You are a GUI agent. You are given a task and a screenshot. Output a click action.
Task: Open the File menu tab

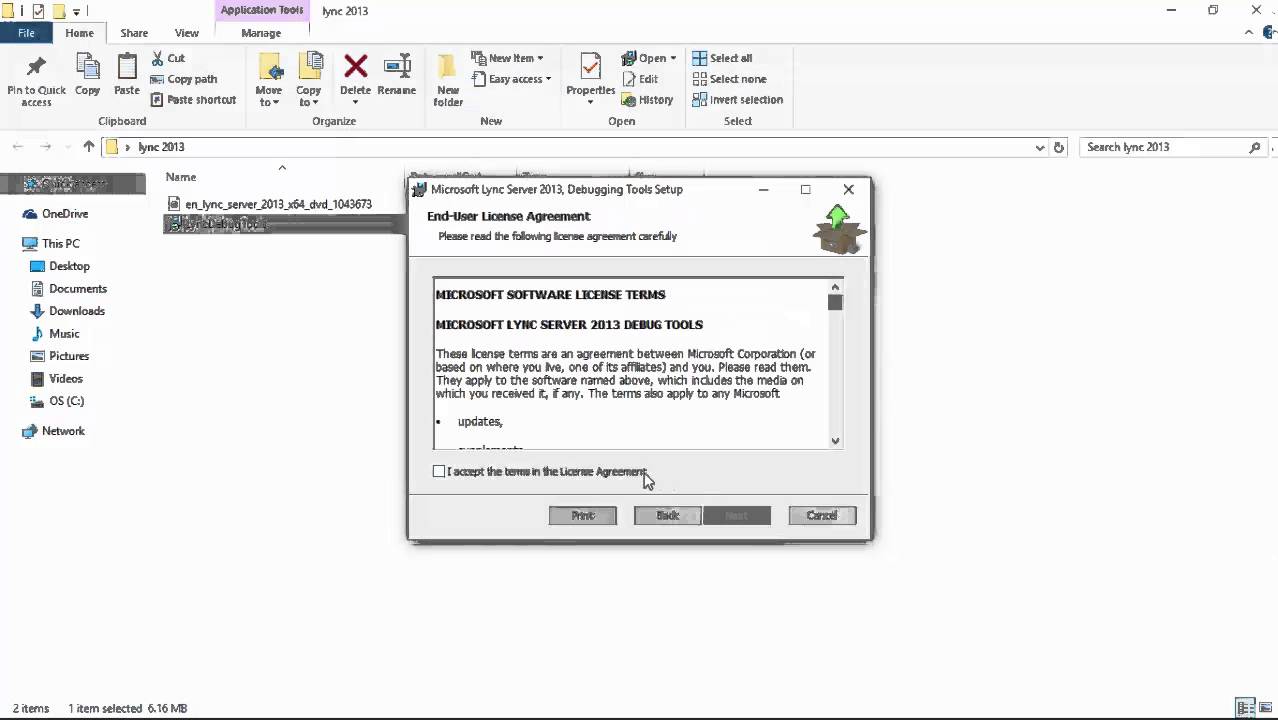27,33
